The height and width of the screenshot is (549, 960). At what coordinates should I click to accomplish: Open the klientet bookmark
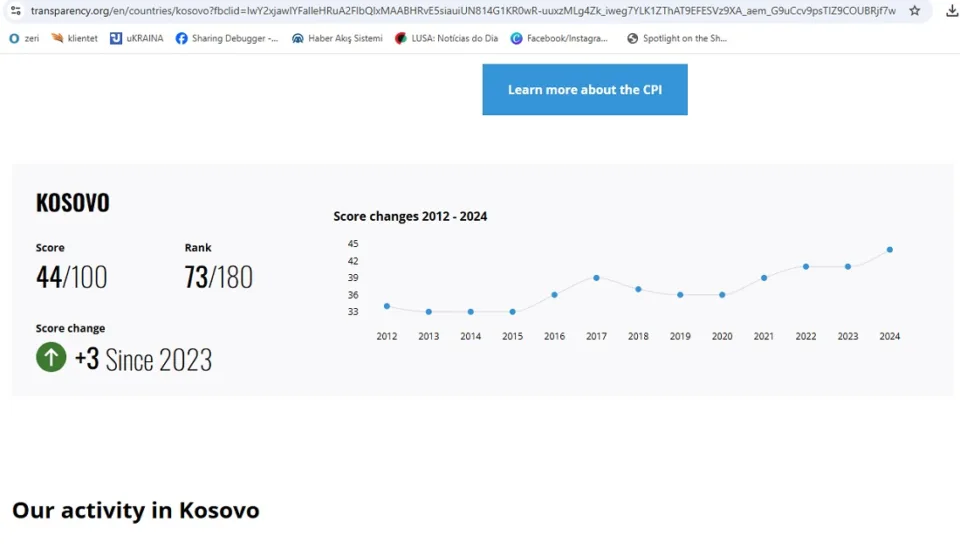[x=74, y=38]
